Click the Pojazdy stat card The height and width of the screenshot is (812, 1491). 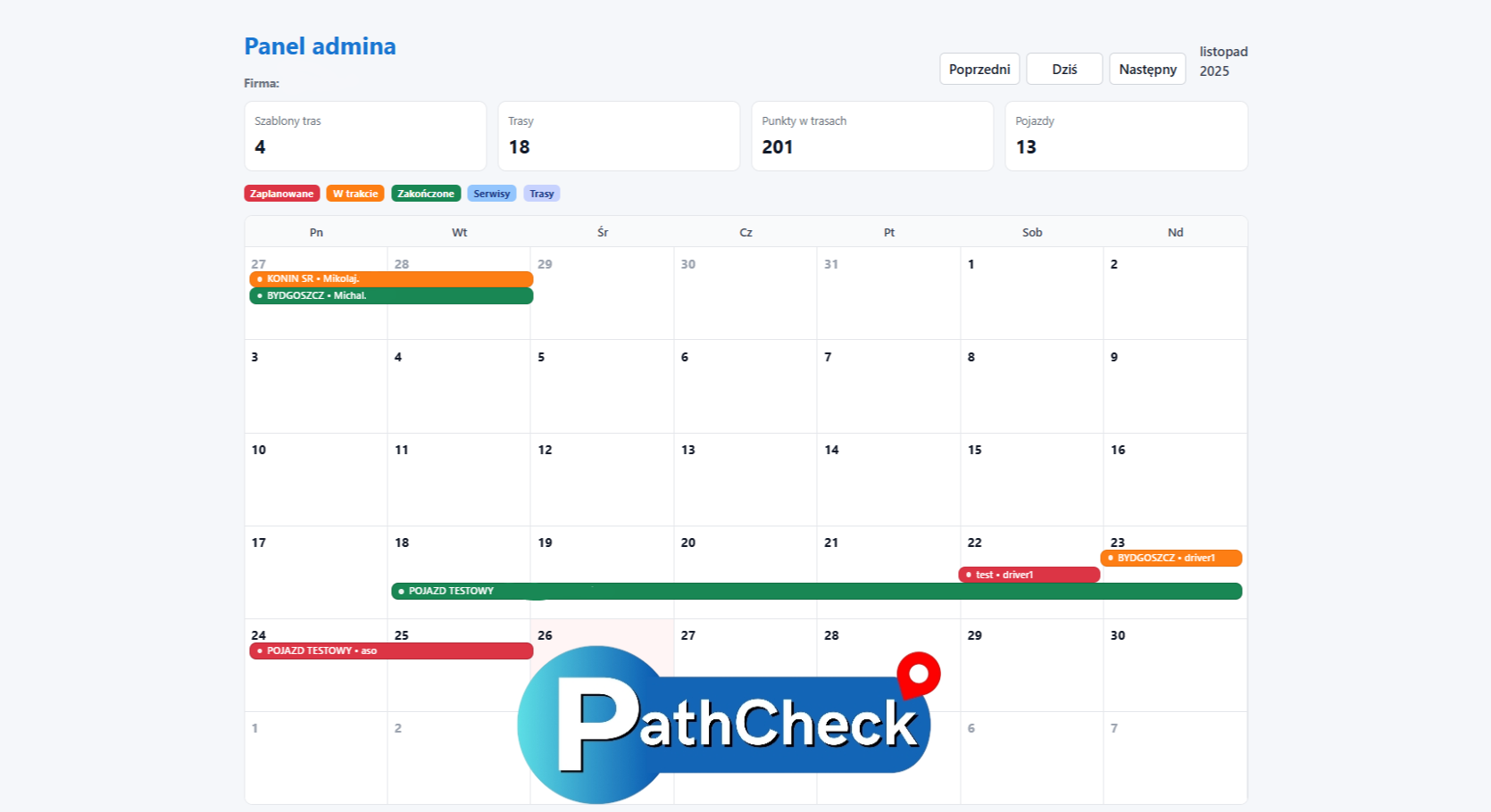coord(1126,136)
